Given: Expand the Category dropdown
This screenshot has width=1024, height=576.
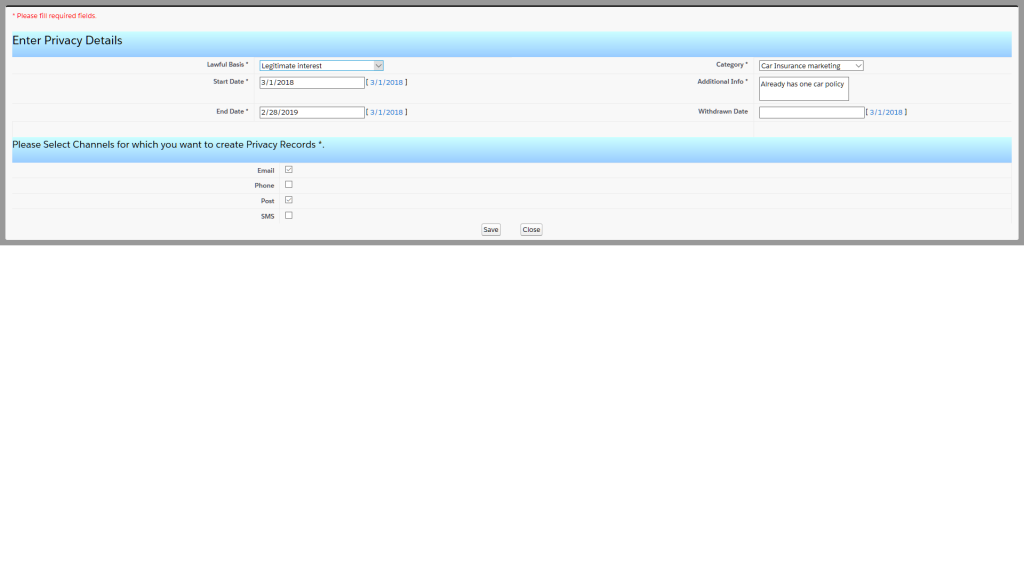Looking at the screenshot, I should [x=810, y=66].
